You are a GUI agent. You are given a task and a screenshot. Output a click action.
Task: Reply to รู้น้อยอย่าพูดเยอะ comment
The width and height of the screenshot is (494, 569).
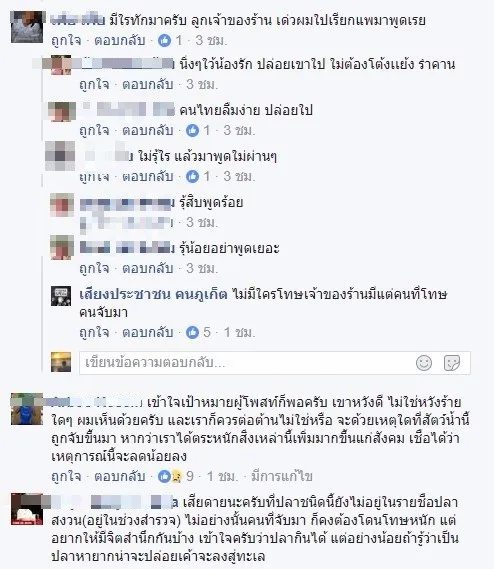[x=147, y=269]
